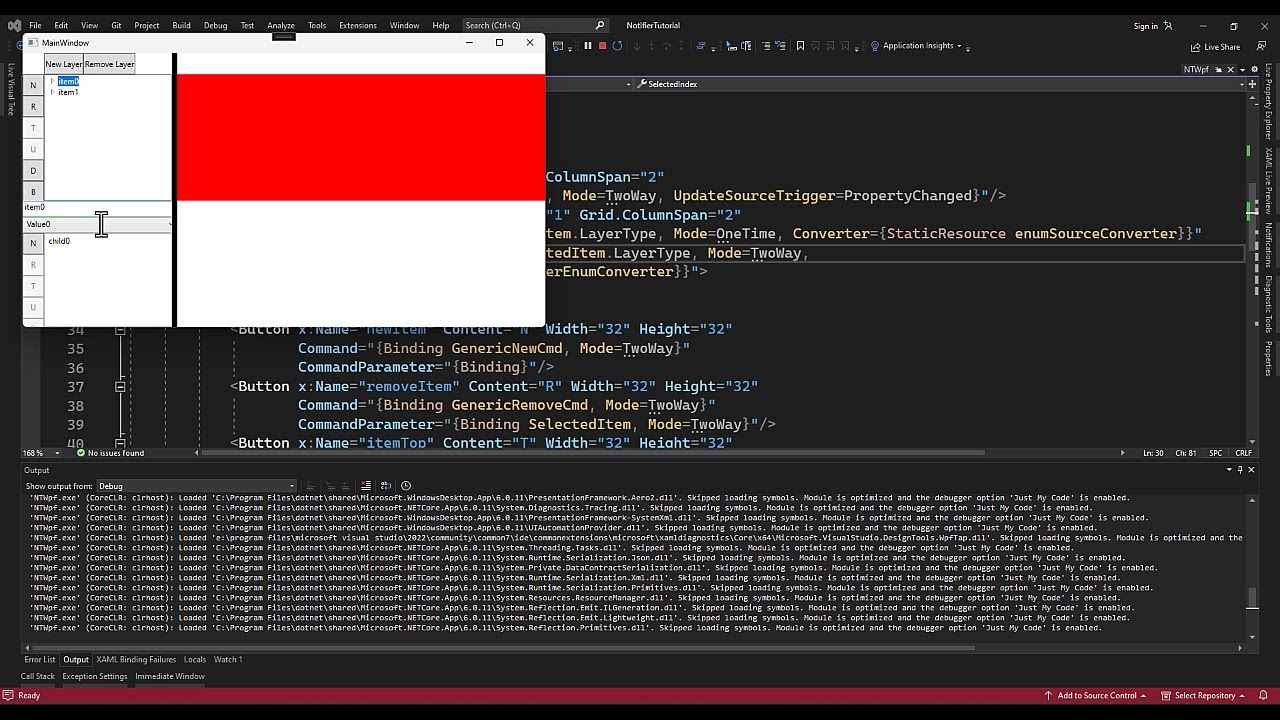Open the File menu
The width and height of the screenshot is (1280, 720).
35,25
